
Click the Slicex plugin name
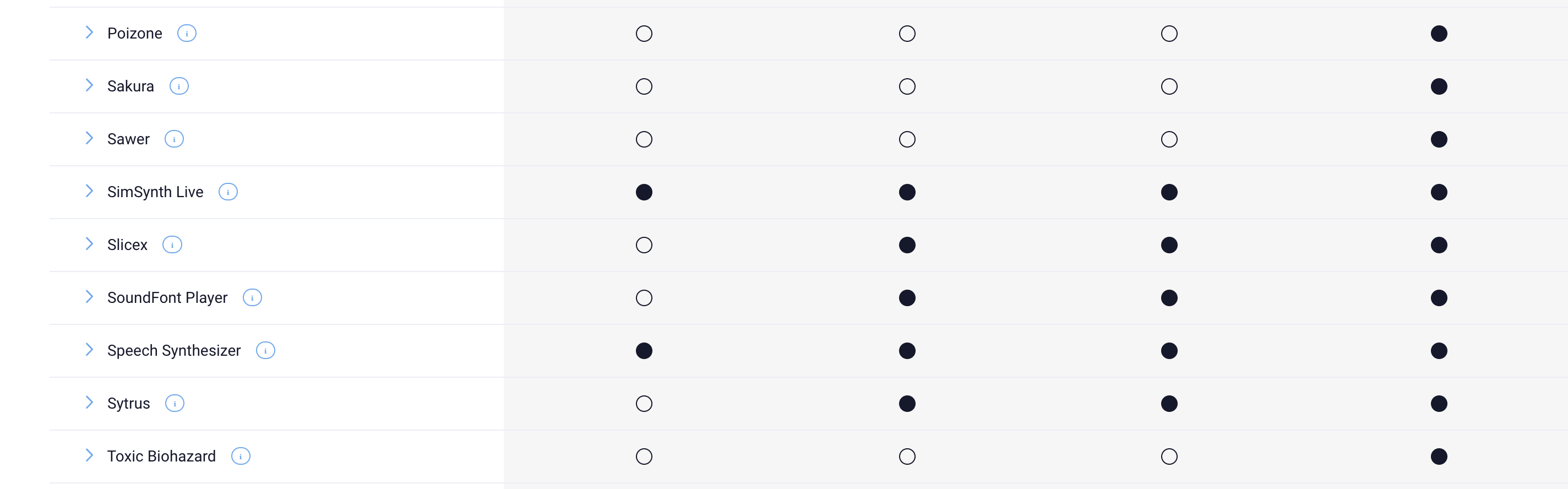click(127, 245)
